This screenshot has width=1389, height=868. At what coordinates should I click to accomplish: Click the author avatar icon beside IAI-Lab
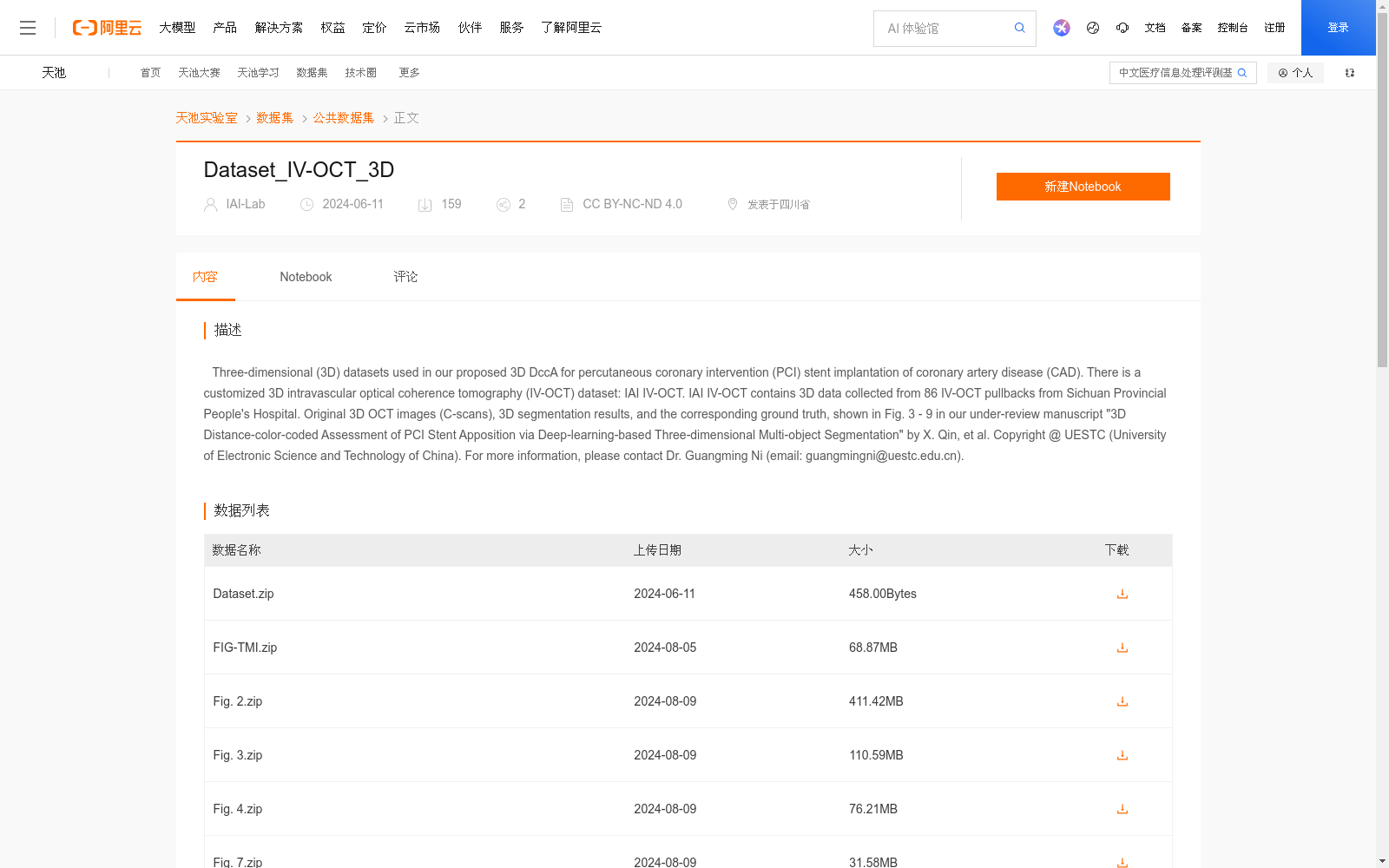coord(211,205)
